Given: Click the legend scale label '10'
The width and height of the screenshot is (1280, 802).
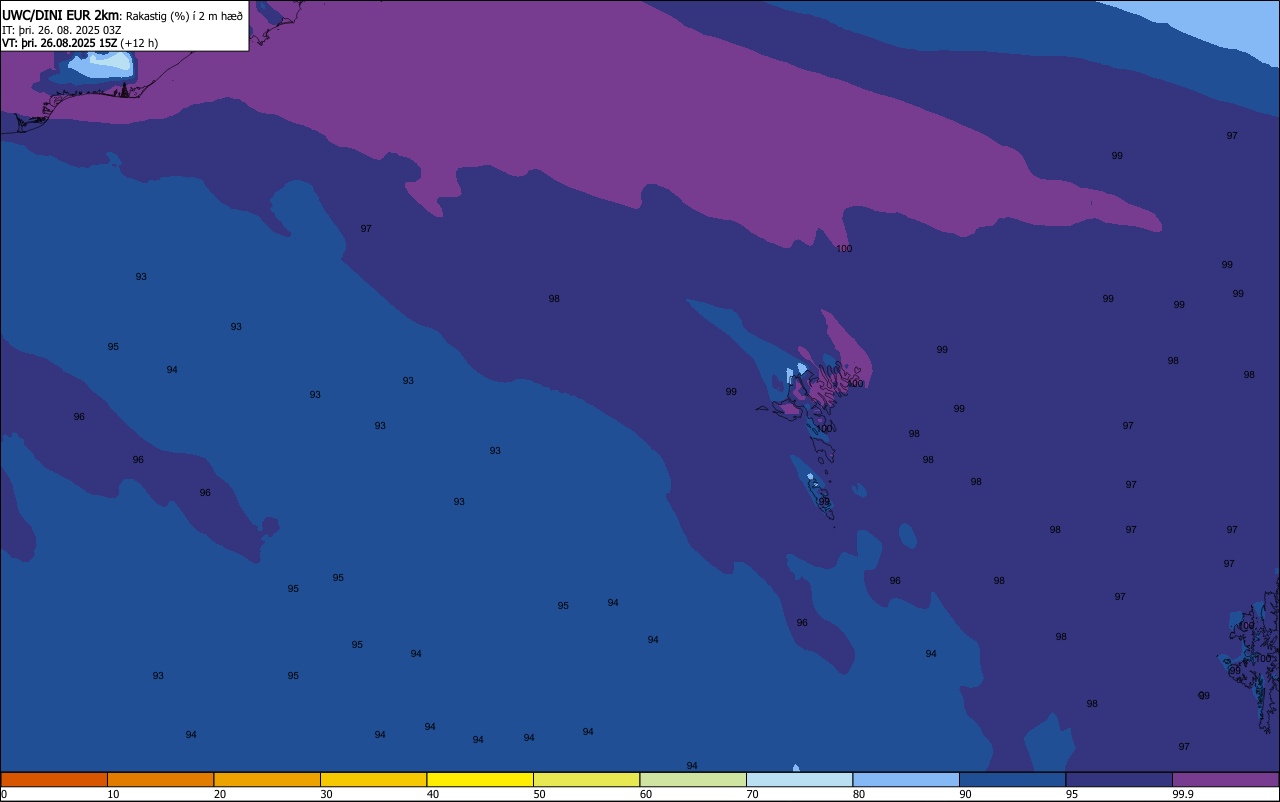Looking at the screenshot, I should click(113, 794).
